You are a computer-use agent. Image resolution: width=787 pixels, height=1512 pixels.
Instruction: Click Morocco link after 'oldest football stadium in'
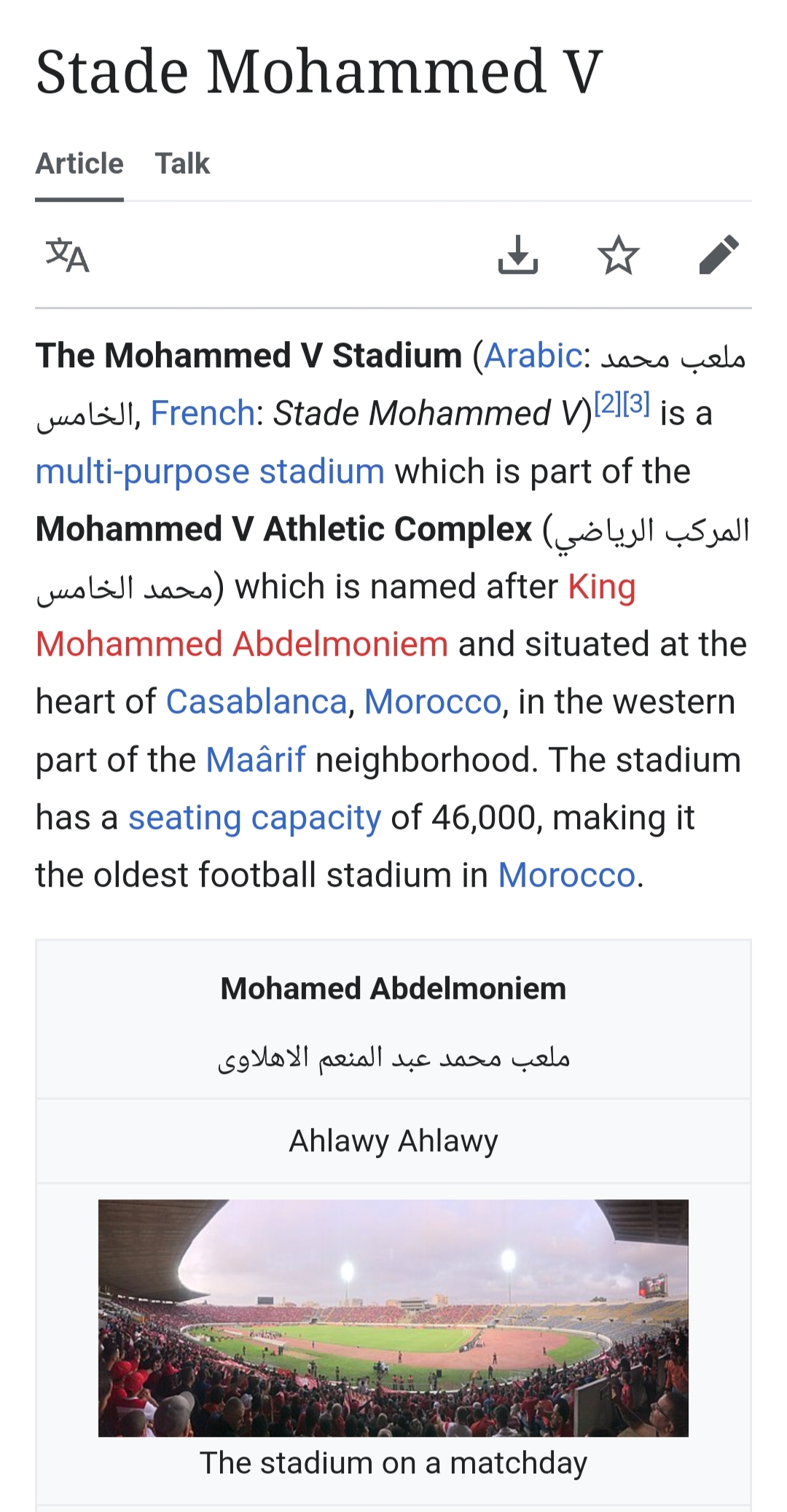point(566,875)
